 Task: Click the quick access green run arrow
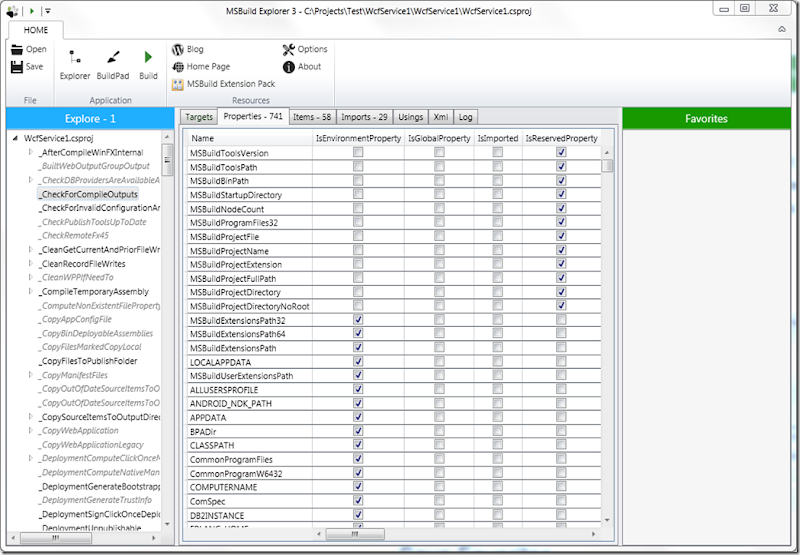[x=32, y=11]
